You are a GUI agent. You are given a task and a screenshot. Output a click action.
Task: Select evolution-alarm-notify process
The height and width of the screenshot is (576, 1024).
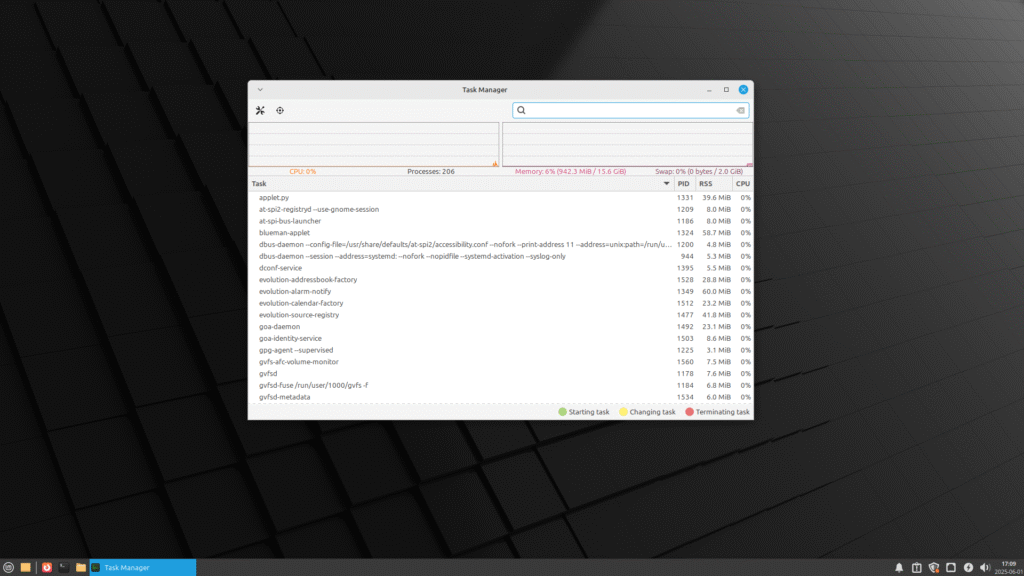[x=500, y=291]
